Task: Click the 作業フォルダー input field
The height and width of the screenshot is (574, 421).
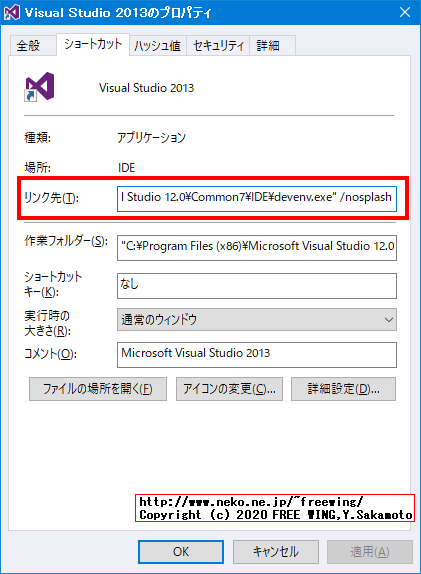Action: pyautogui.click(x=257, y=248)
